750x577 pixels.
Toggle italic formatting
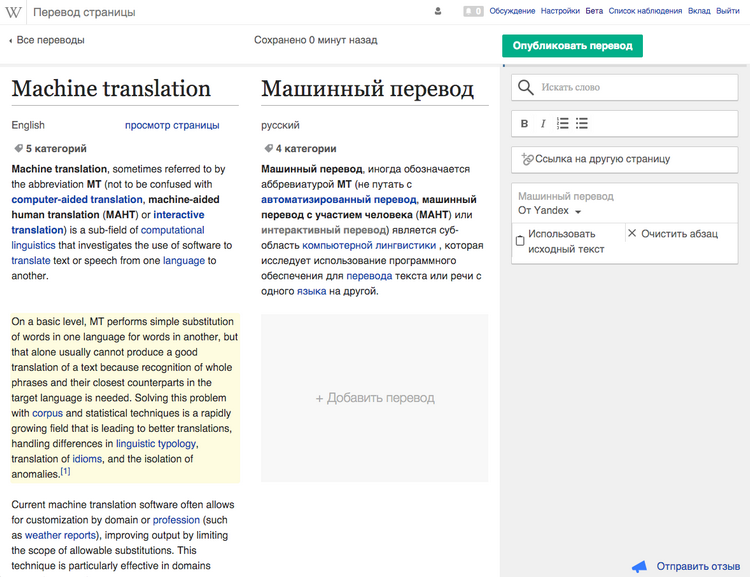point(543,124)
